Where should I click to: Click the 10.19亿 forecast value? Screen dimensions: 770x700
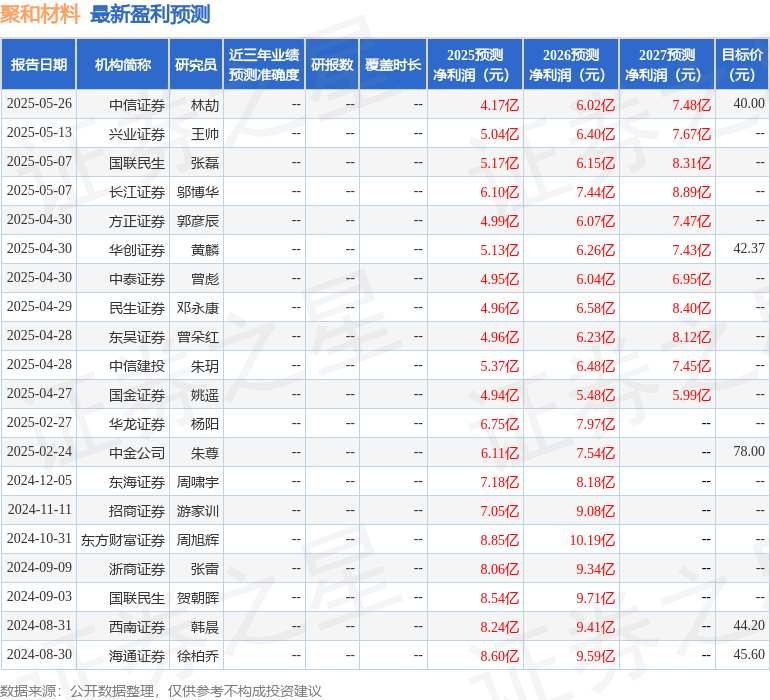point(592,540)
